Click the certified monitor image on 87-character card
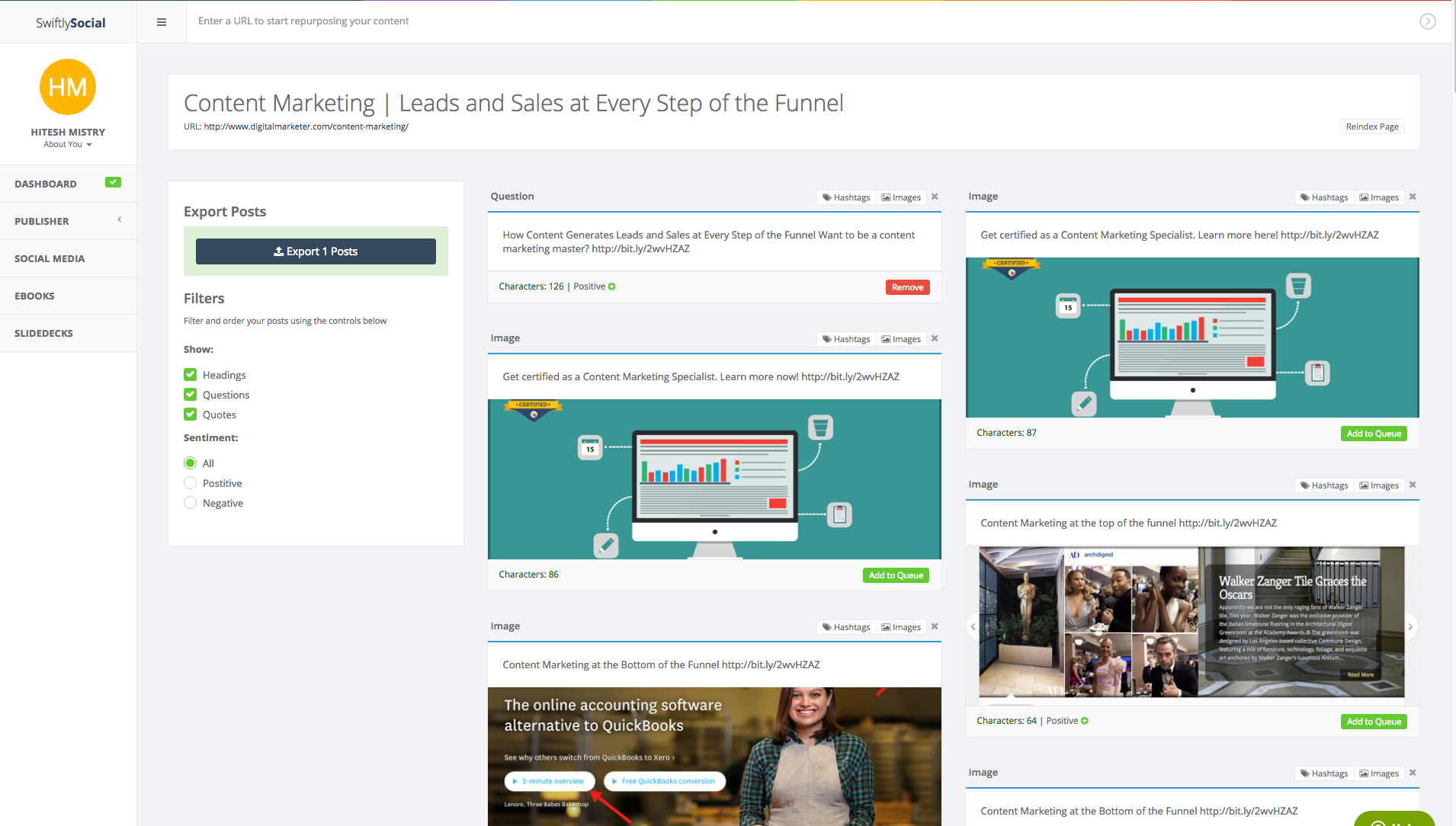This screenshot has width=1456, height=826. [1192, 338]
